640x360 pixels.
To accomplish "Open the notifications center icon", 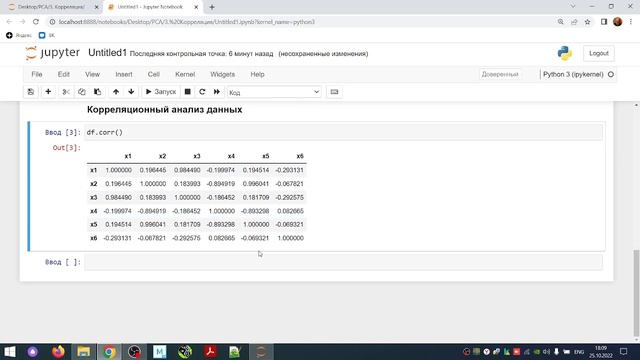I will (624, 352).
